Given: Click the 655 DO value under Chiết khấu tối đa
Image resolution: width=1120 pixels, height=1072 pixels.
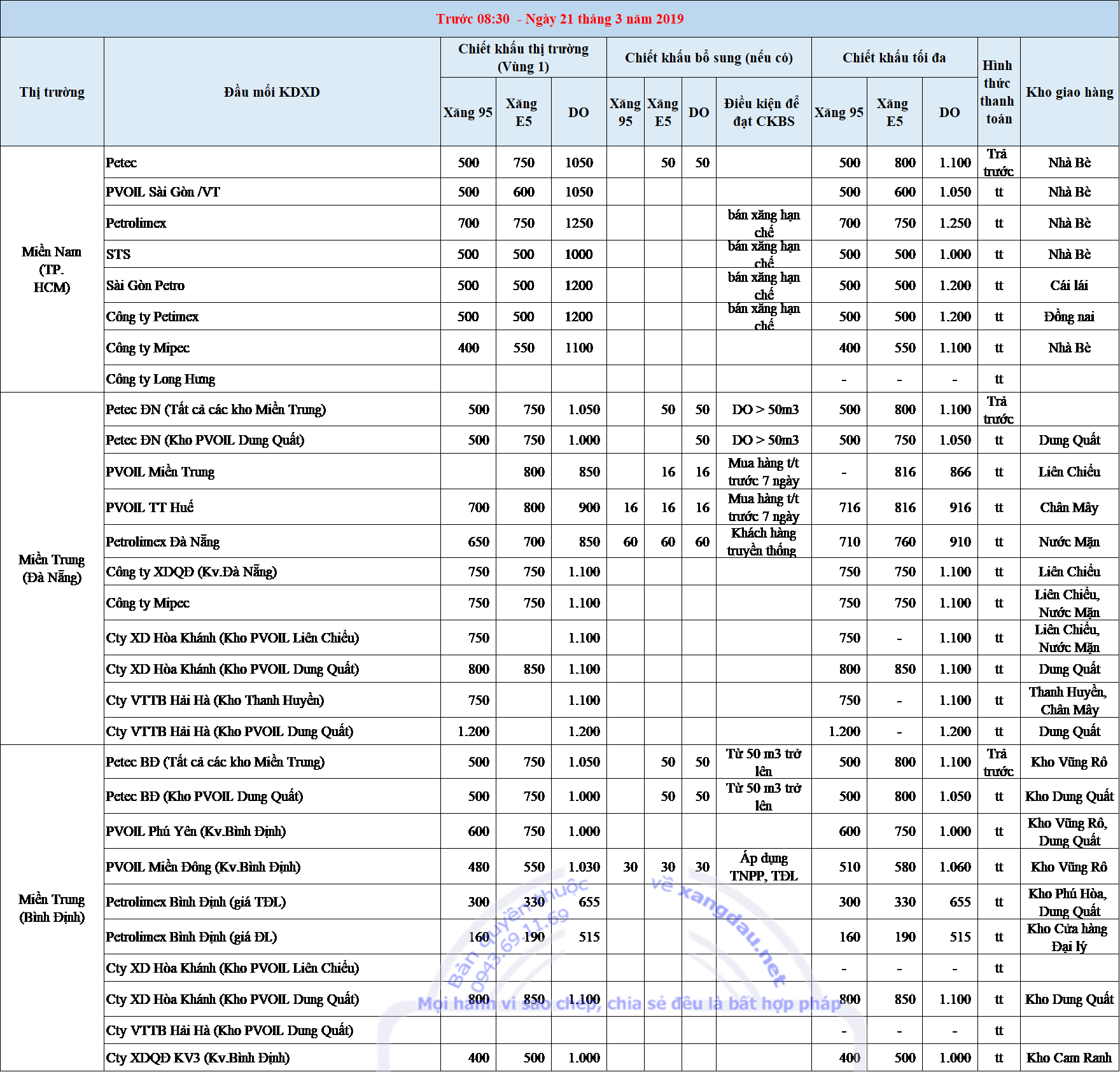Looking at the screenshot, I should (949, 901).
